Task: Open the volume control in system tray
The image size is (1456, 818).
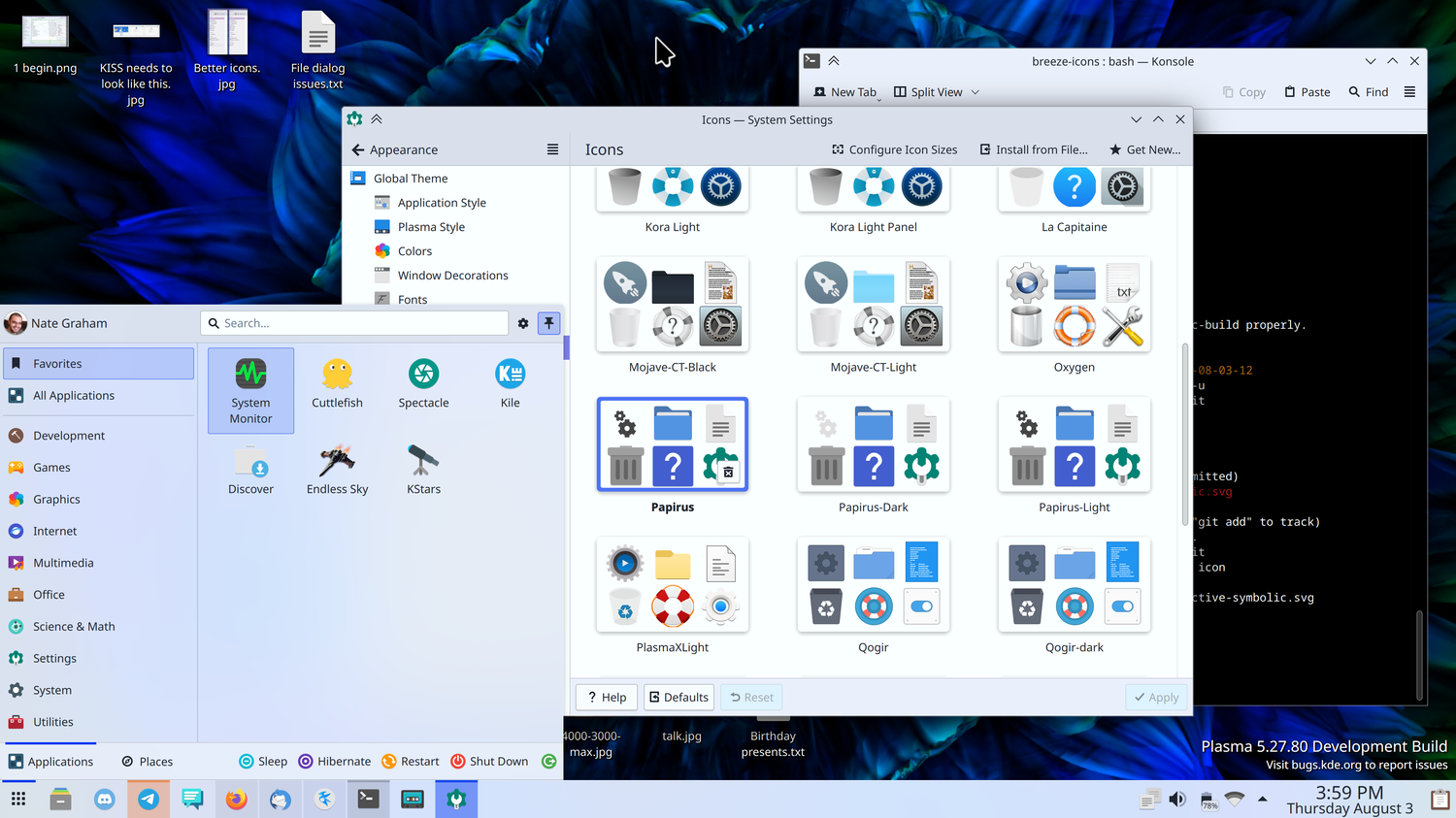Action: (x=1177, y=800)
